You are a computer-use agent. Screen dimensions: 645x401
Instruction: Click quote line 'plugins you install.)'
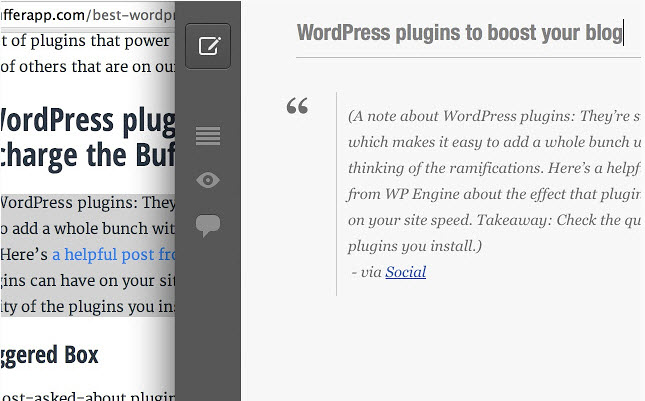coord(415,246)
